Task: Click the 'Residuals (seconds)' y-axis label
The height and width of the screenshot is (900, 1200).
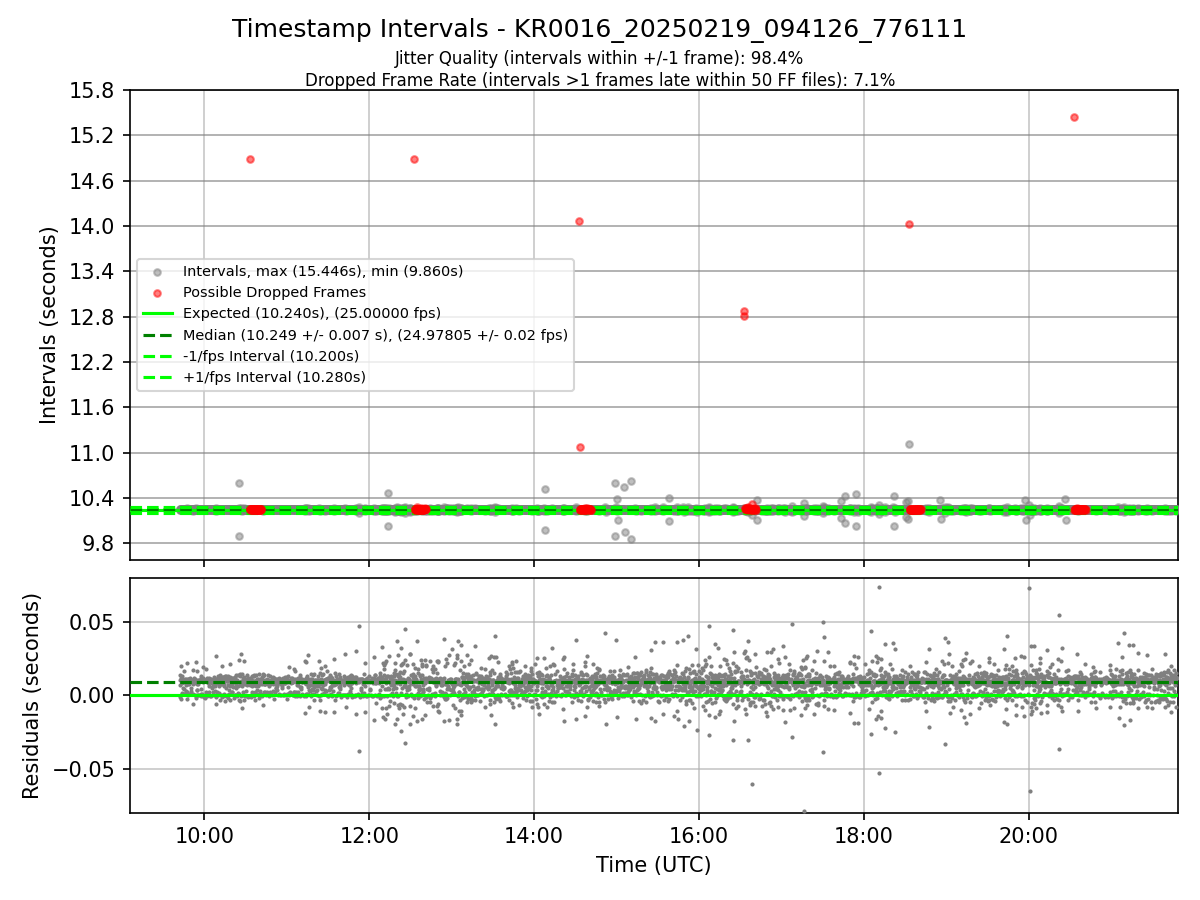Action: point(32,696)
